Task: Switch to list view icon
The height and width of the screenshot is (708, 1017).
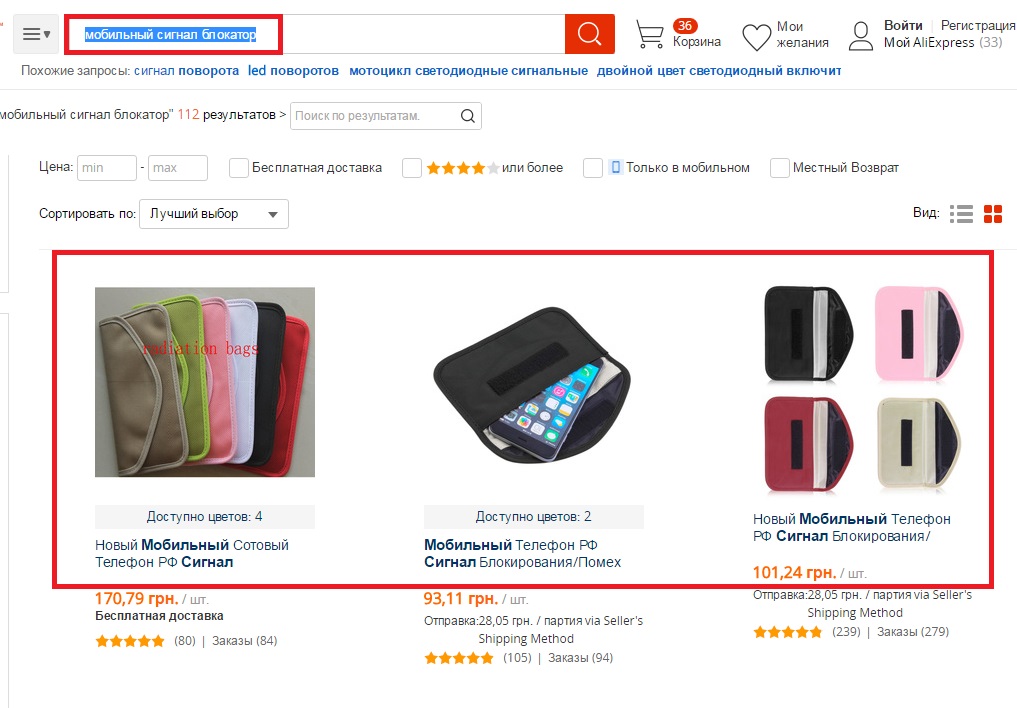Action: (961, 214)
